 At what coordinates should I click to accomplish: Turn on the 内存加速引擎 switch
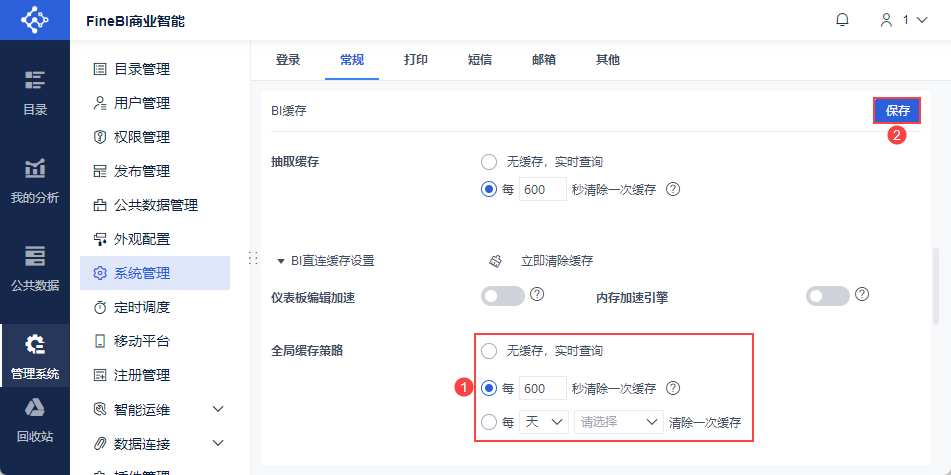coord(828,296)
